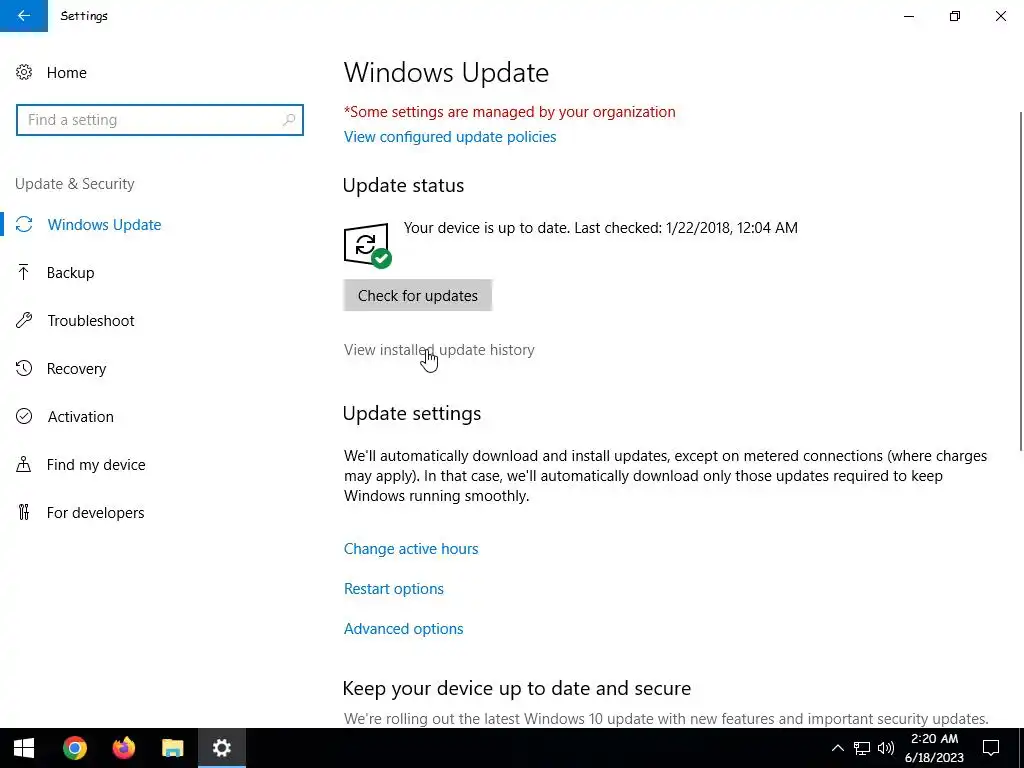Click the Recovery clock-history icon

(24, 368)
